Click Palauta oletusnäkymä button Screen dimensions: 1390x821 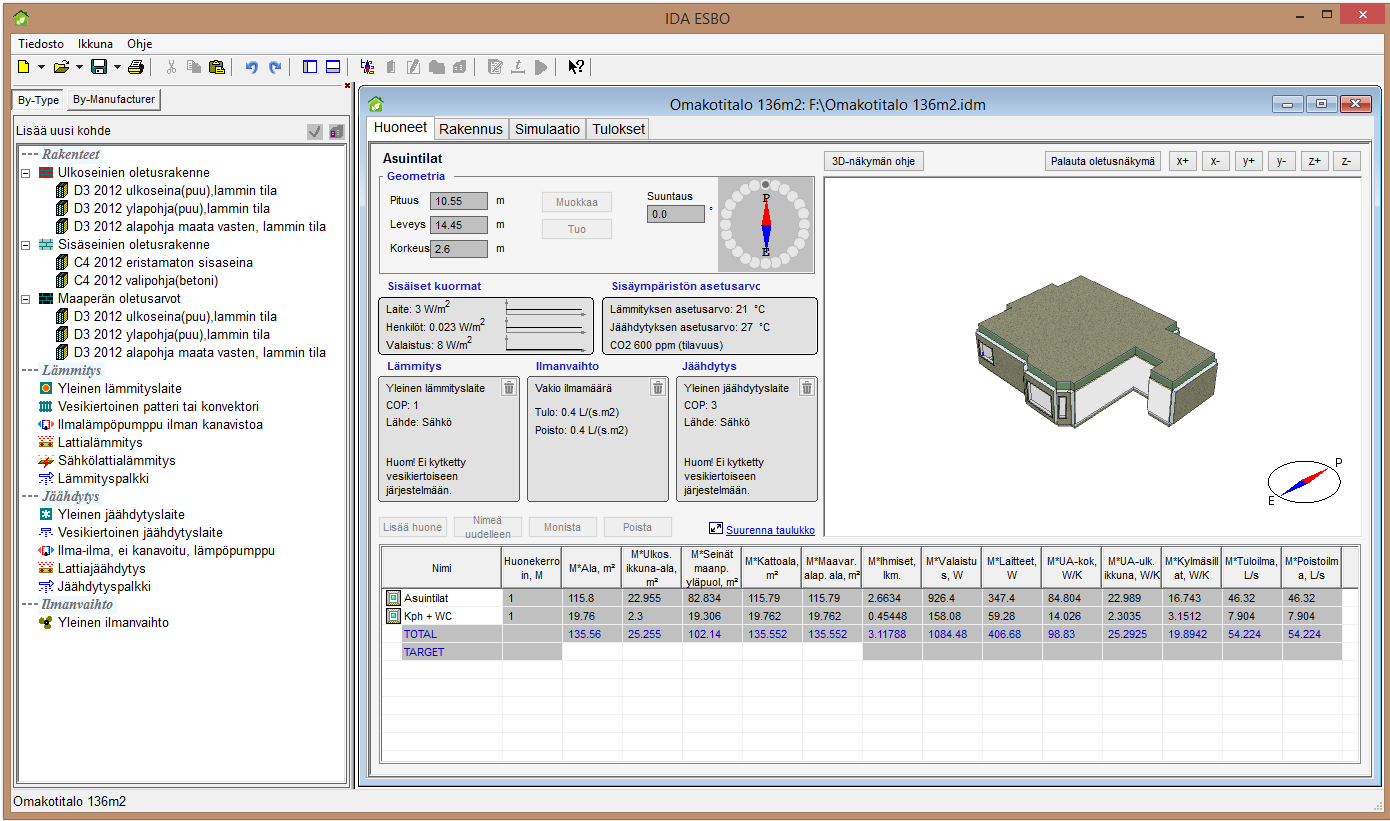(x=1103, y=161)
